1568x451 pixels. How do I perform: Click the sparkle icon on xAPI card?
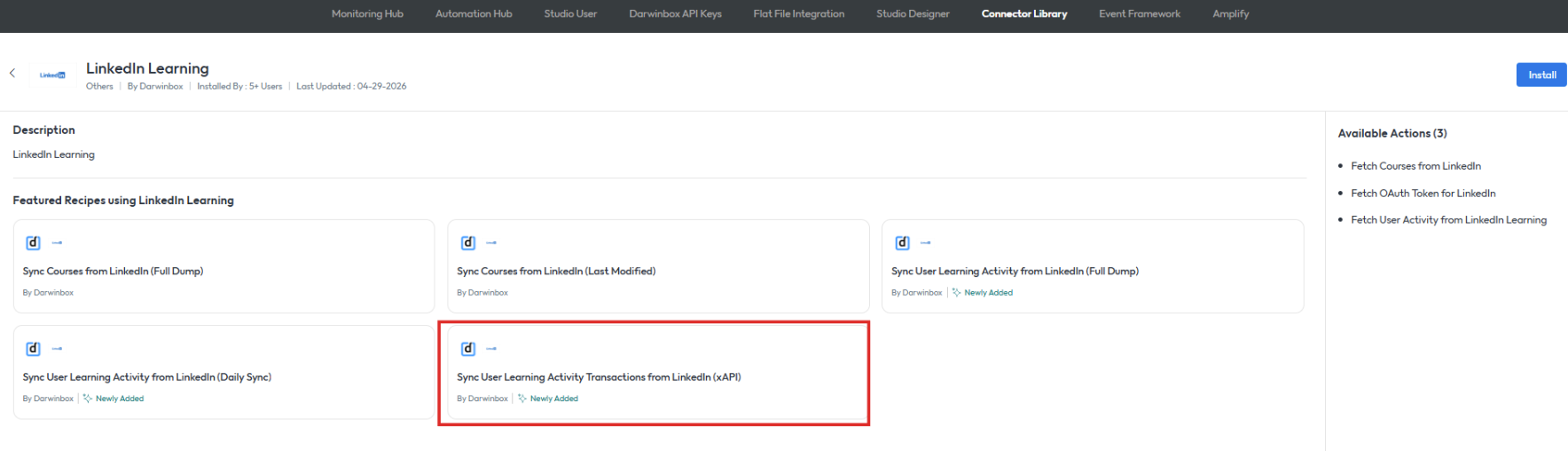522,399
